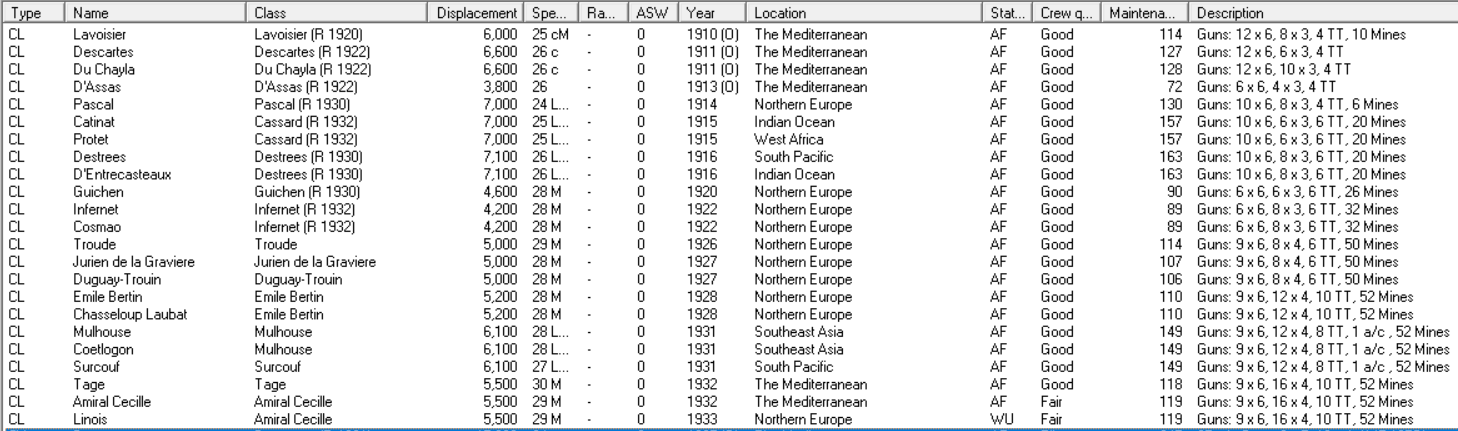Select the ship named Lavoisier
The image size is (1458, 431).
(x=96, y=35)
